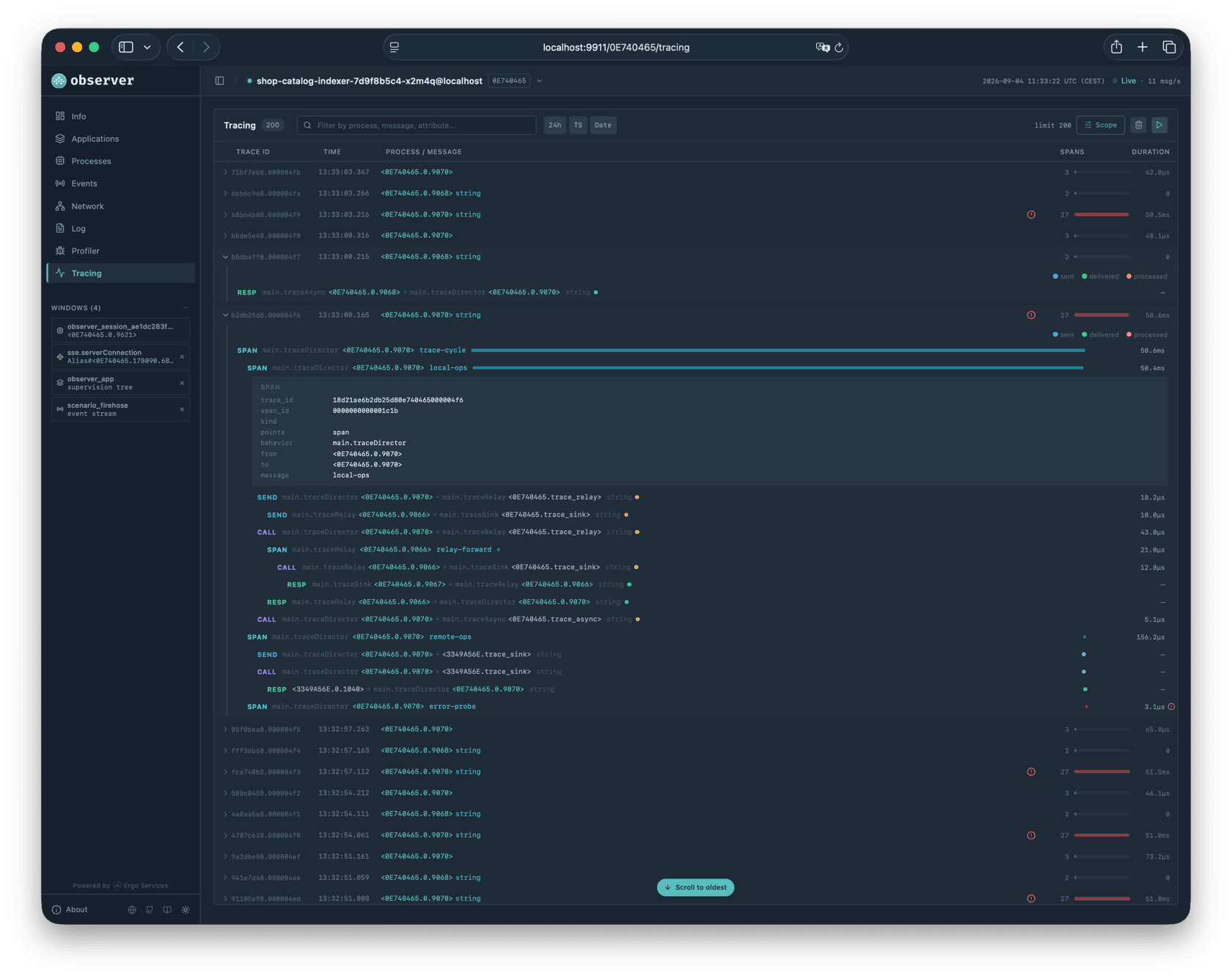The width and height of the screenshot is (1232, 979).
Task: Click the local-ops span duration bar
Action: tap(778, 368)
